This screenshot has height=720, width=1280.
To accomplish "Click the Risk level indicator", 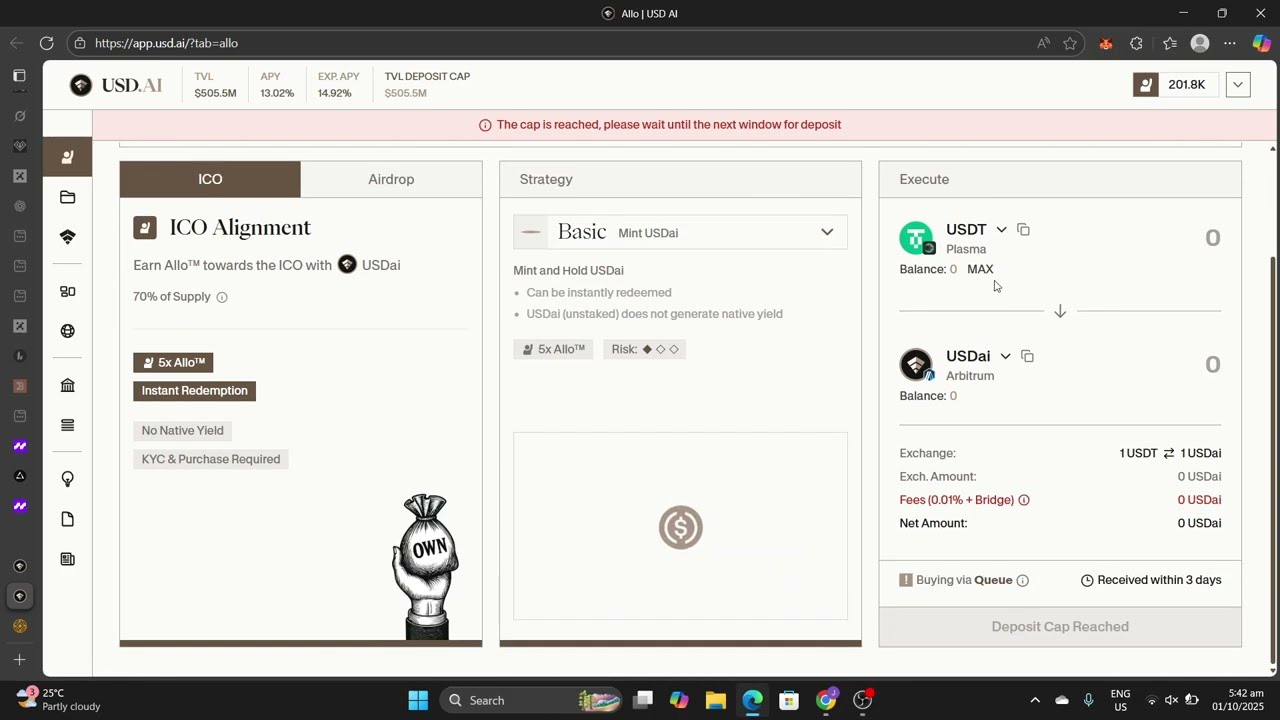I will tap(645, 349).
